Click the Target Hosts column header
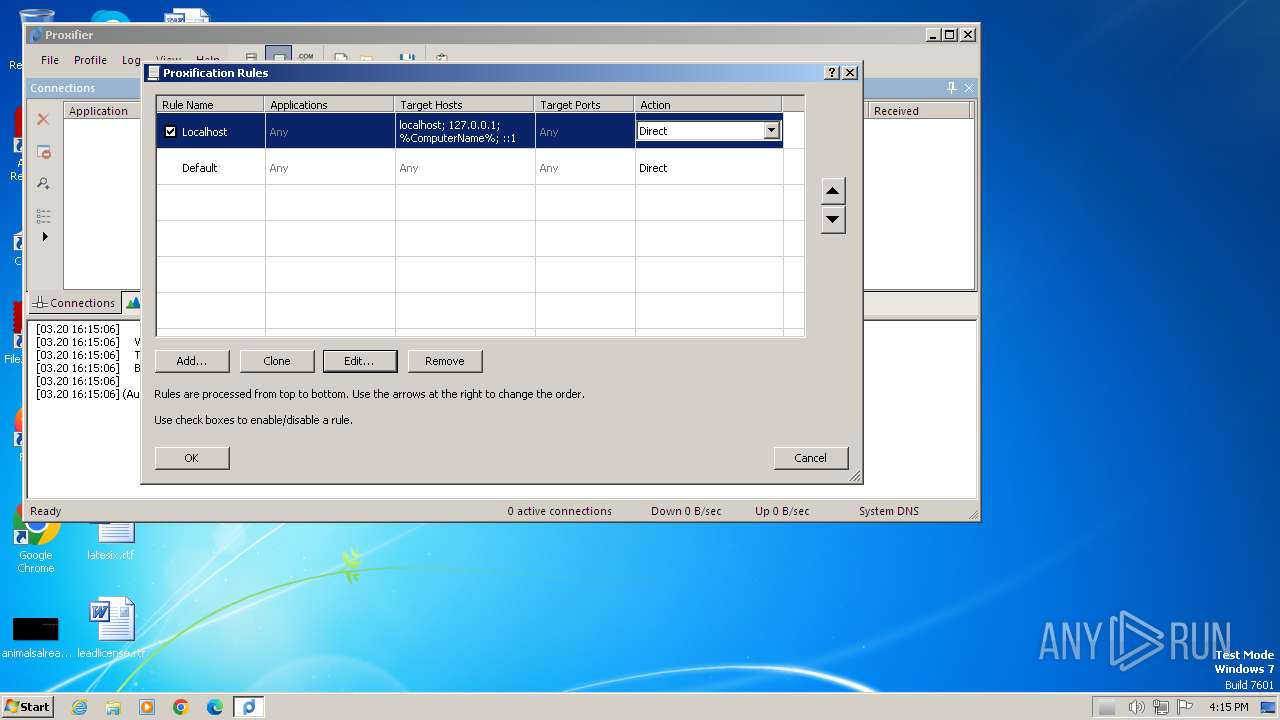 click(x=465, y=104)
